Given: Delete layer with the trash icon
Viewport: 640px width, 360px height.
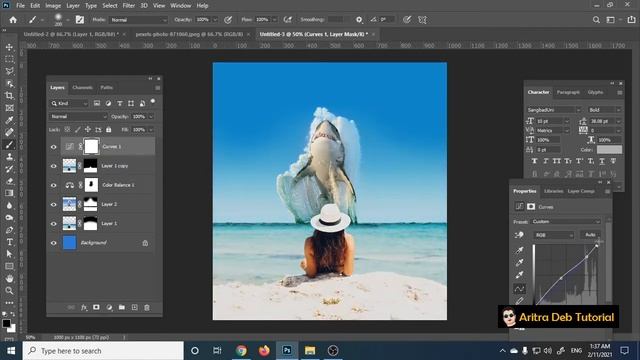Looking at the screenshot, I should pyautogui.click(x=147, y=307).
